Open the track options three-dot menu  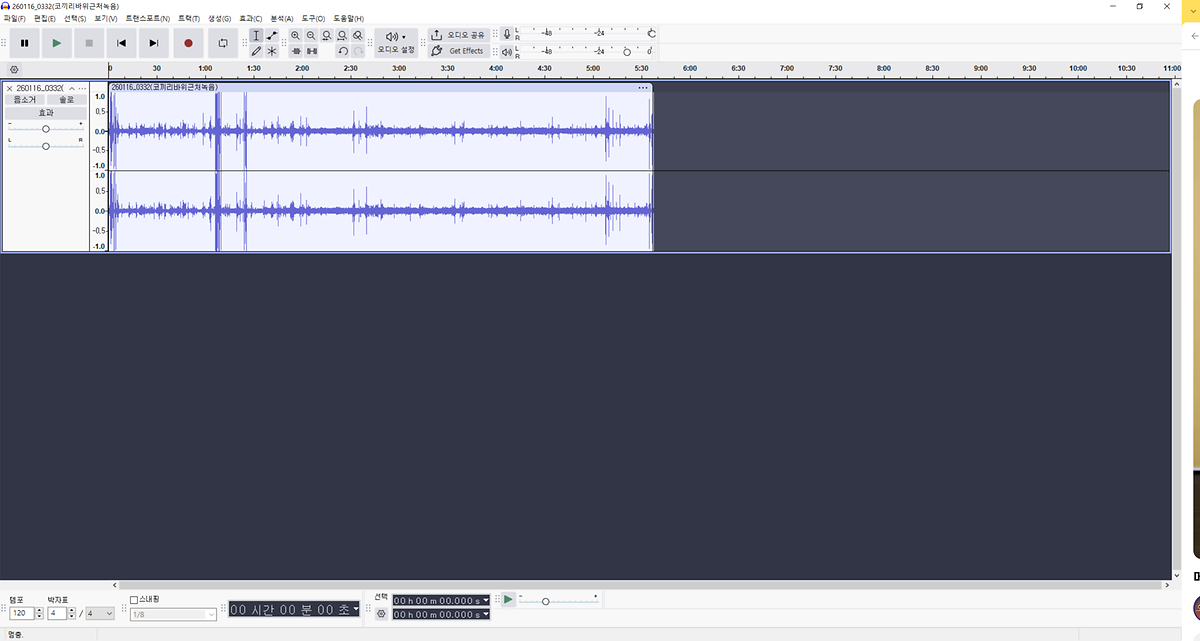coord(83,88)
